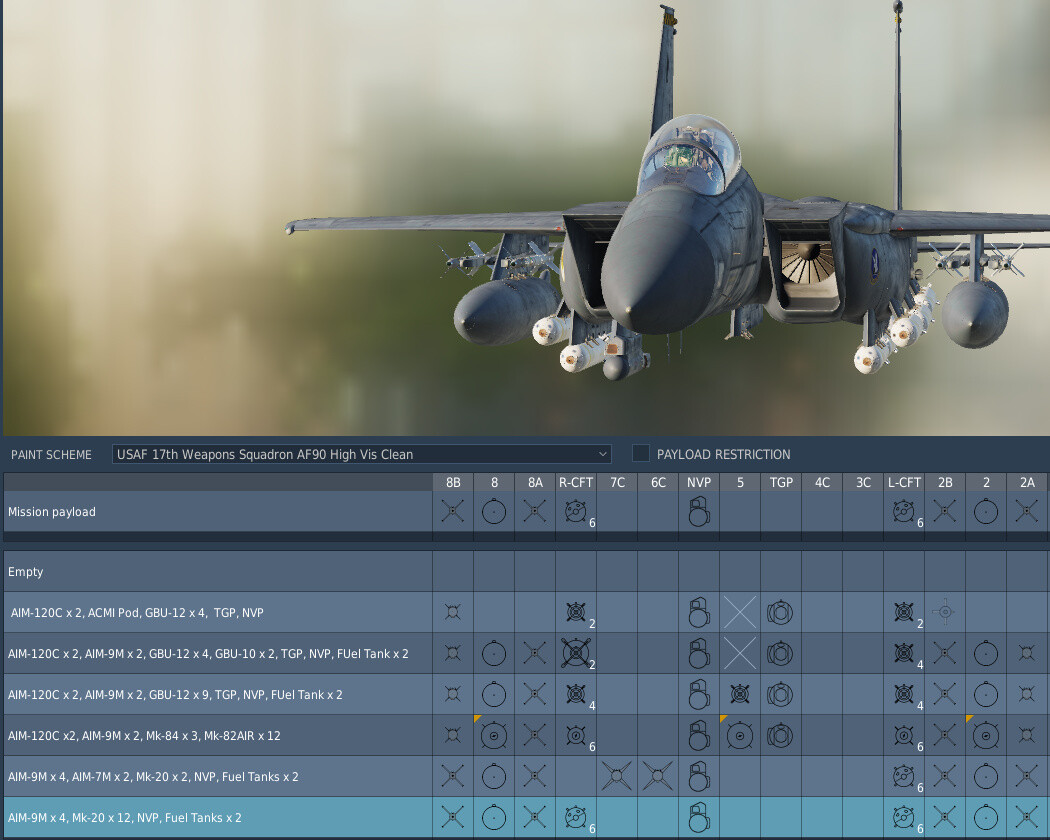Image resolution: width=1050 pixels, height=840 pixels.
Task: Click AIM-7M row's L-CFT Mk-20 icon
Action: click(x=904, y=776)
